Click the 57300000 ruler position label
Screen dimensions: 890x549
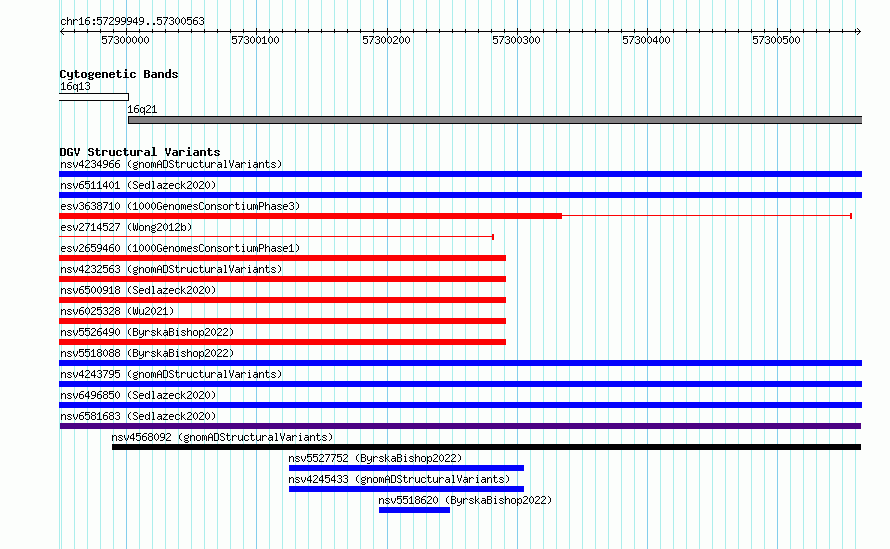(125, 40)
